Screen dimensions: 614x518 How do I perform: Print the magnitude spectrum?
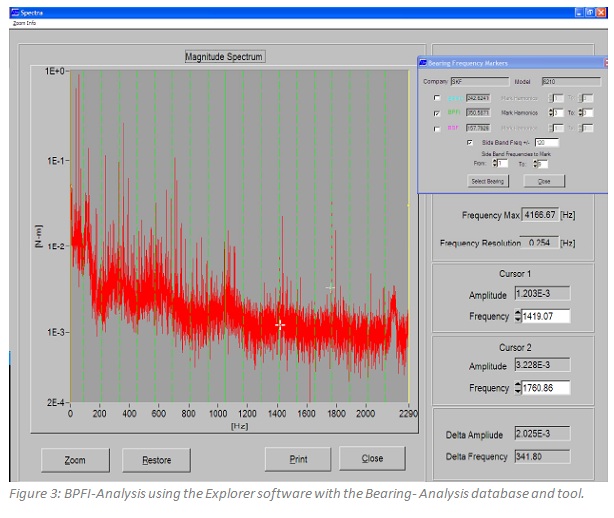(x=297, y=459)
